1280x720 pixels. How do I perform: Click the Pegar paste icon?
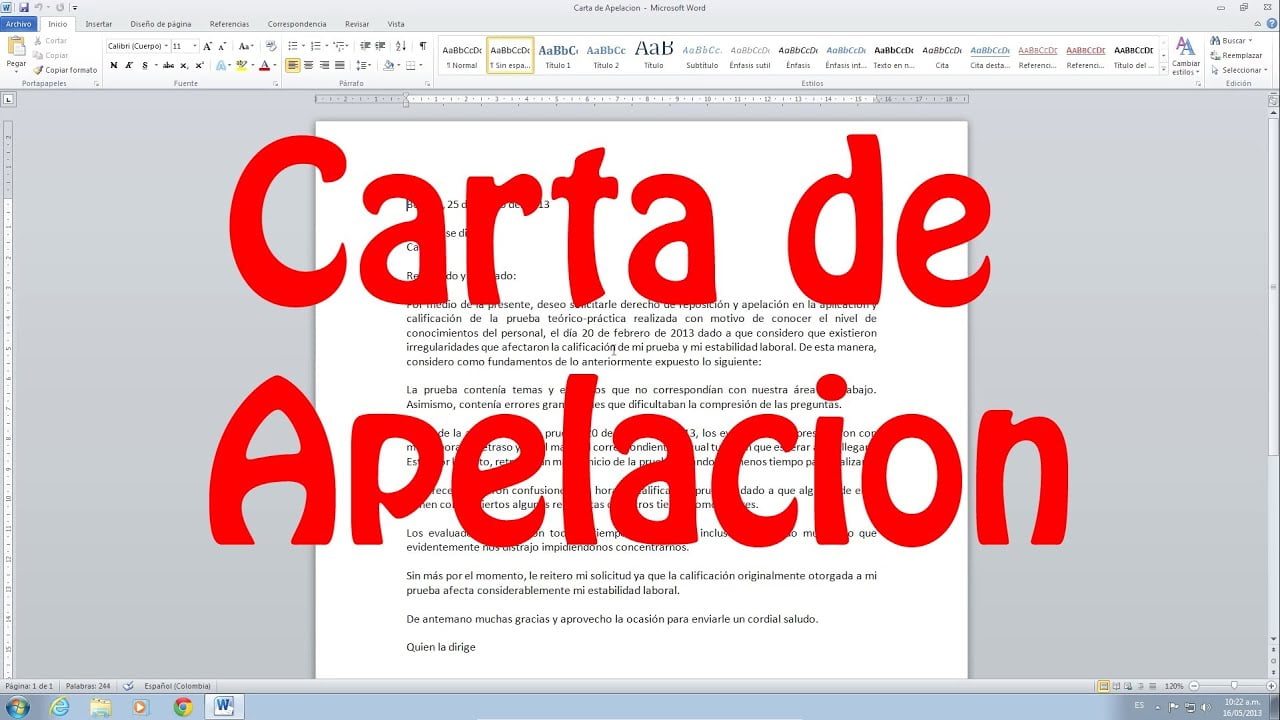pos(16,50)
